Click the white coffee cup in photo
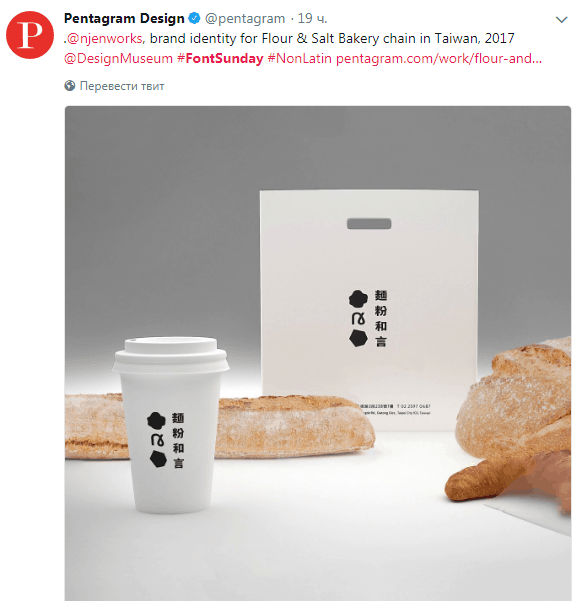577x604 pixels. point(170,426)
